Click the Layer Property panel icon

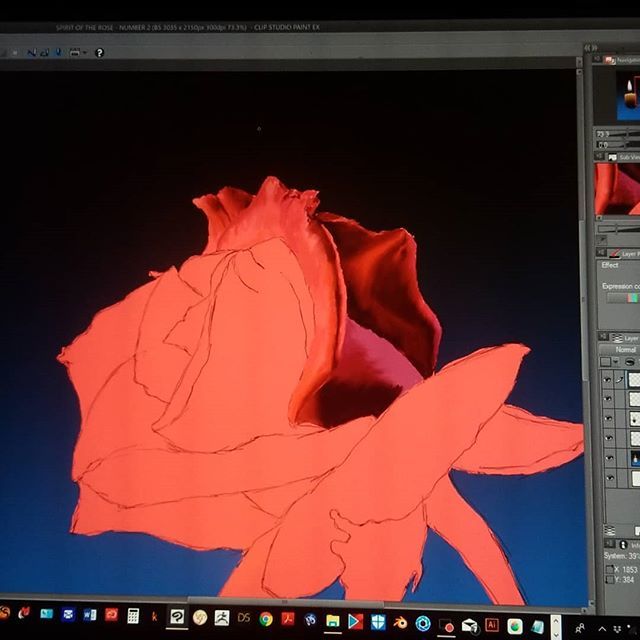(x=615, y=253)
